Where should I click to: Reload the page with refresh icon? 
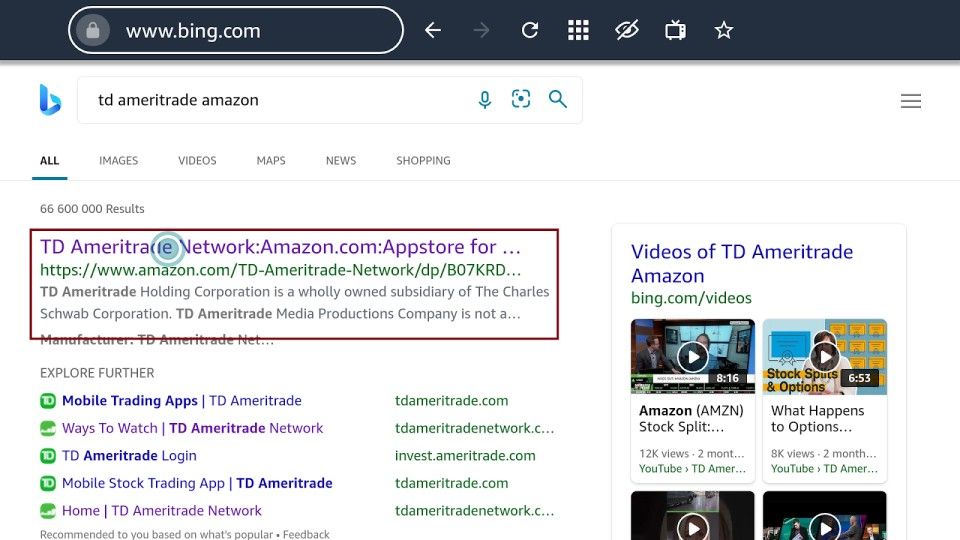tap(530, 30)
